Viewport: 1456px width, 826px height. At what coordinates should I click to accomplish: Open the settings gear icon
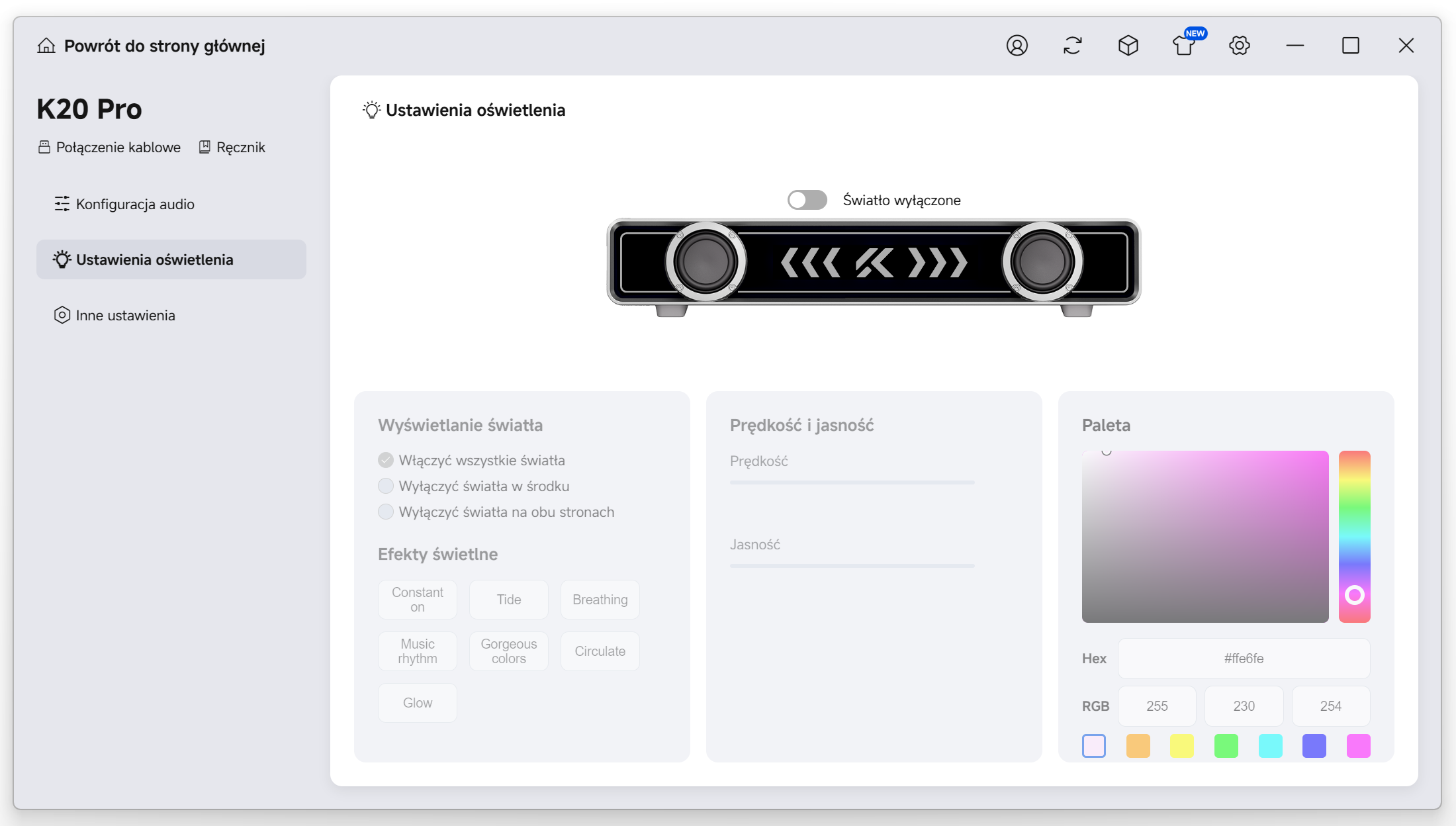1240,46
